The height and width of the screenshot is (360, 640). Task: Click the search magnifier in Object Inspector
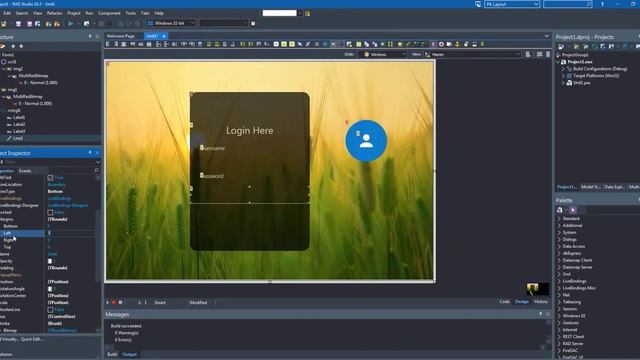pos(96,171)
